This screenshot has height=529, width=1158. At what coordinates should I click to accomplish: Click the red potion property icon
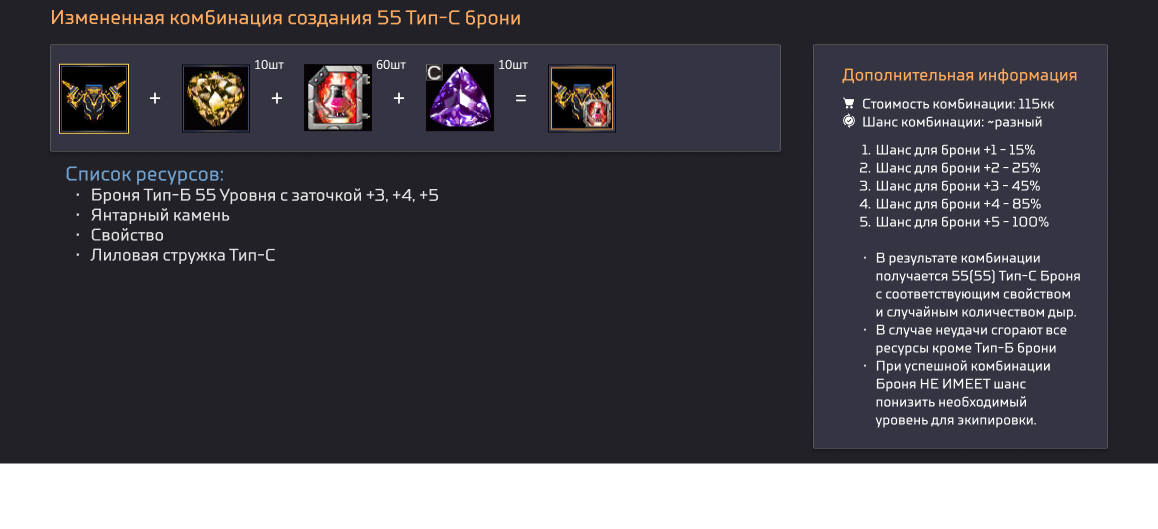pos(338,98)
